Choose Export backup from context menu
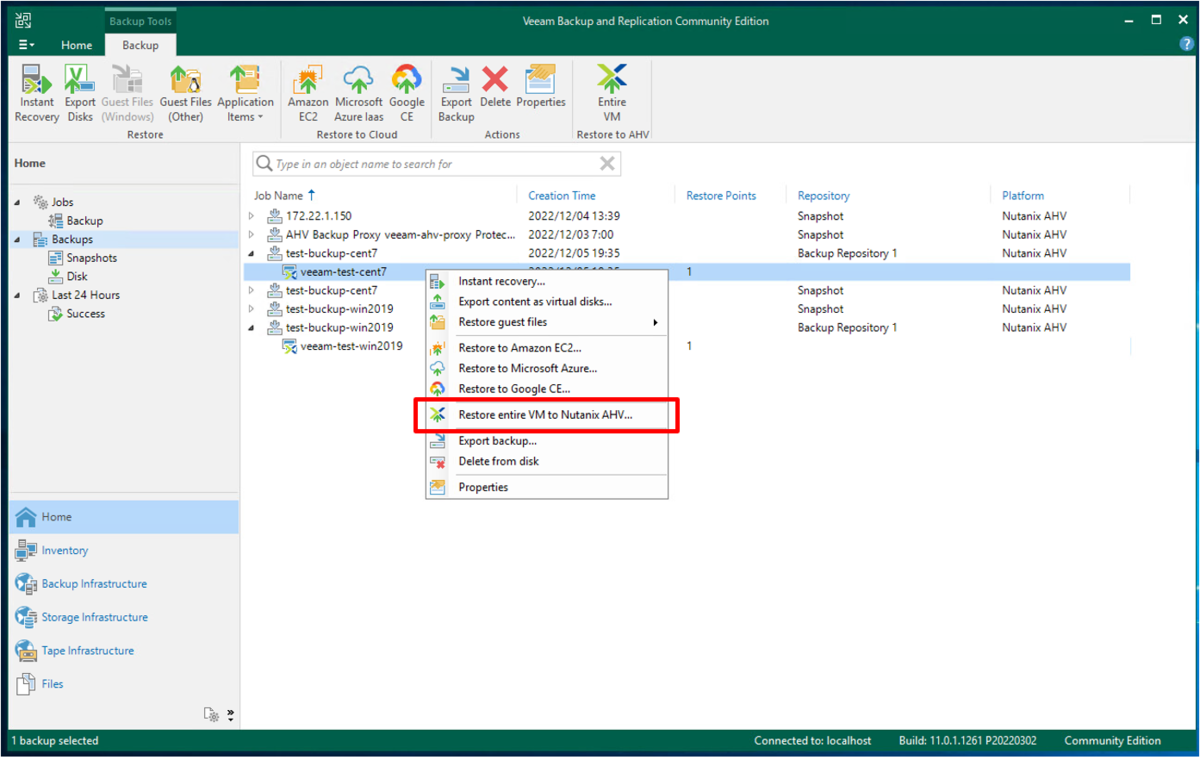This screenshot has height=760, width=1200. point(547,441)
